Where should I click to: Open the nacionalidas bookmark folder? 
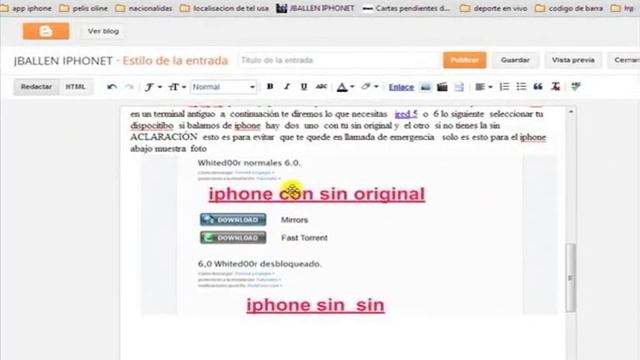point(144,8)
